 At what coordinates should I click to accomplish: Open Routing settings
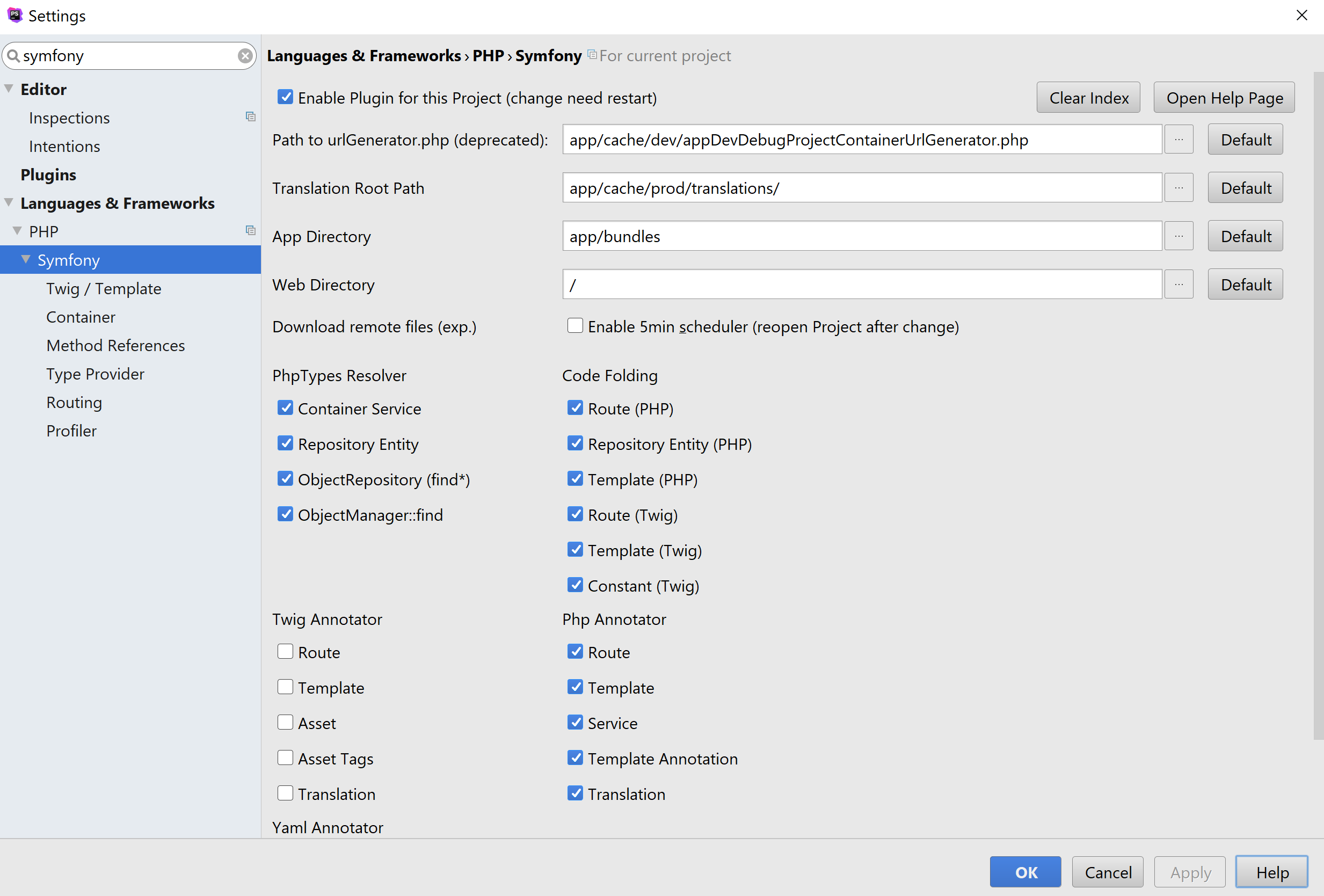(x=74, y=403)
